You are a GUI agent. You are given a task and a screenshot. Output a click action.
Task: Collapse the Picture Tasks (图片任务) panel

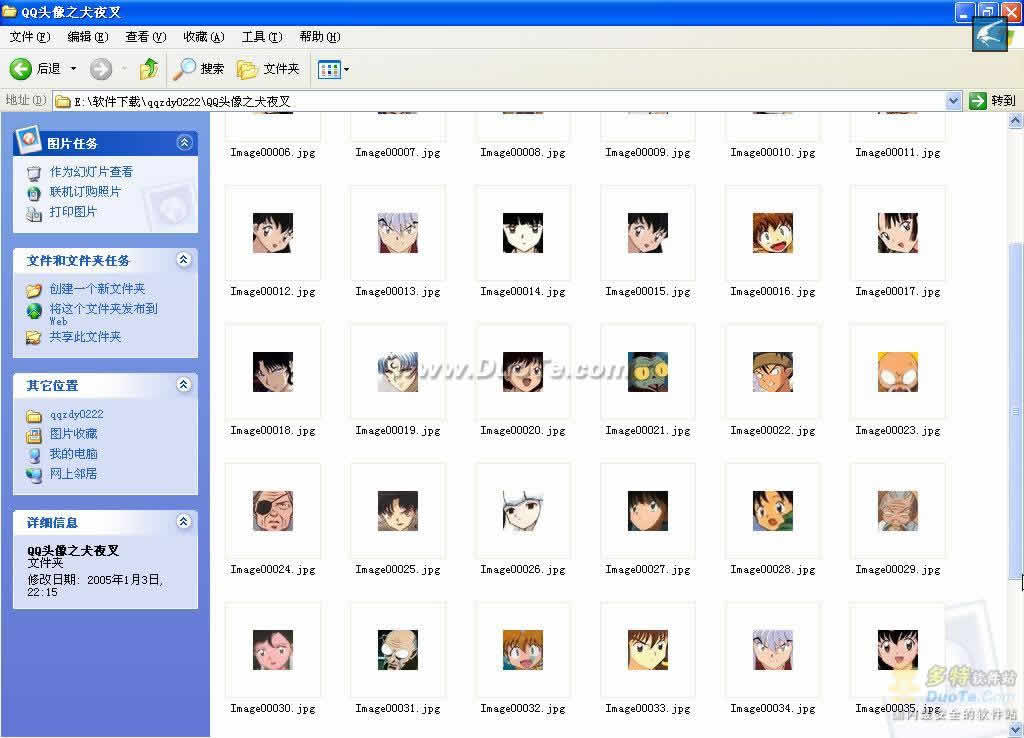pyautogui.click(x=184, y=142)
